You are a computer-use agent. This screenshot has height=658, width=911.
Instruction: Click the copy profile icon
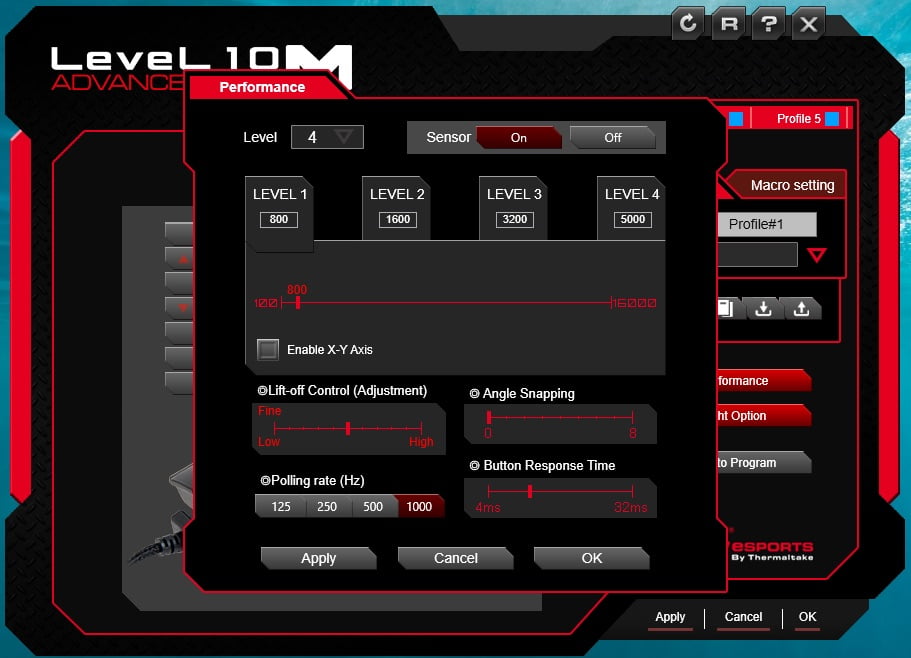(x=726, y=308)
